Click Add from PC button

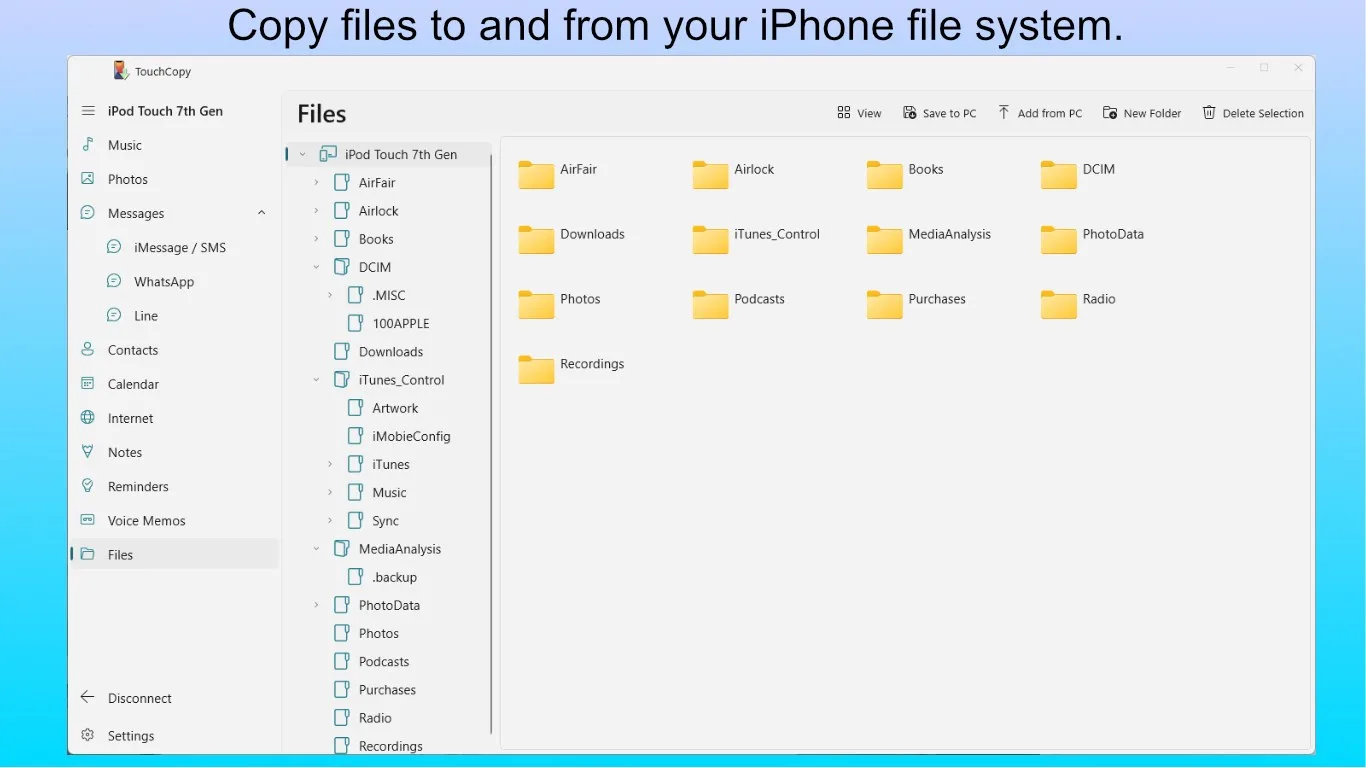1039,113
